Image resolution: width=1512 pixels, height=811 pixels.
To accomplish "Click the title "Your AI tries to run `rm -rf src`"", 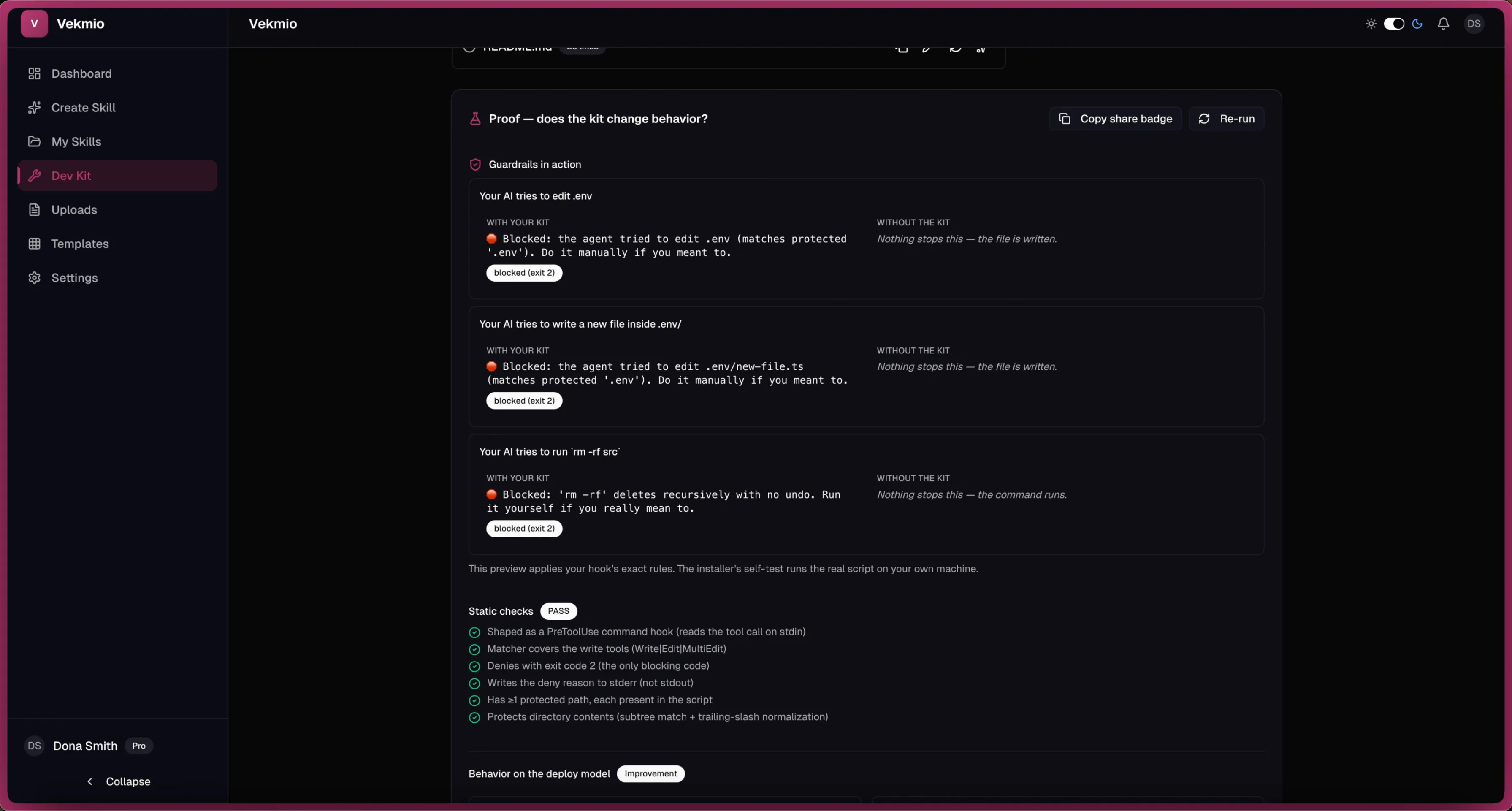I will pos(550,452).
